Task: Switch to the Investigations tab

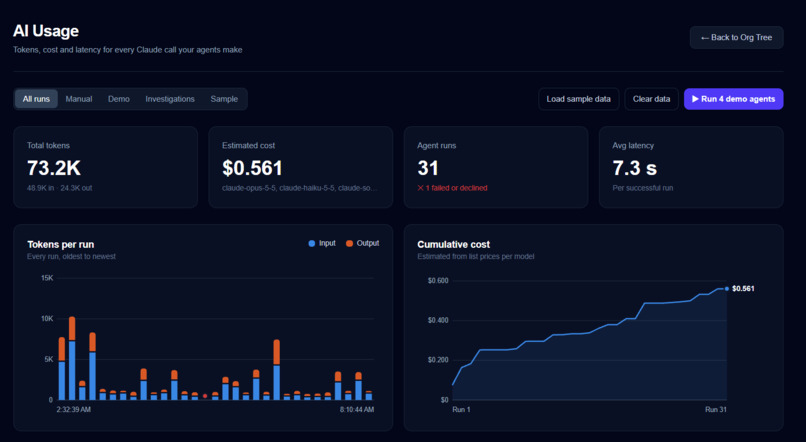Action: [x=170, y=99]
